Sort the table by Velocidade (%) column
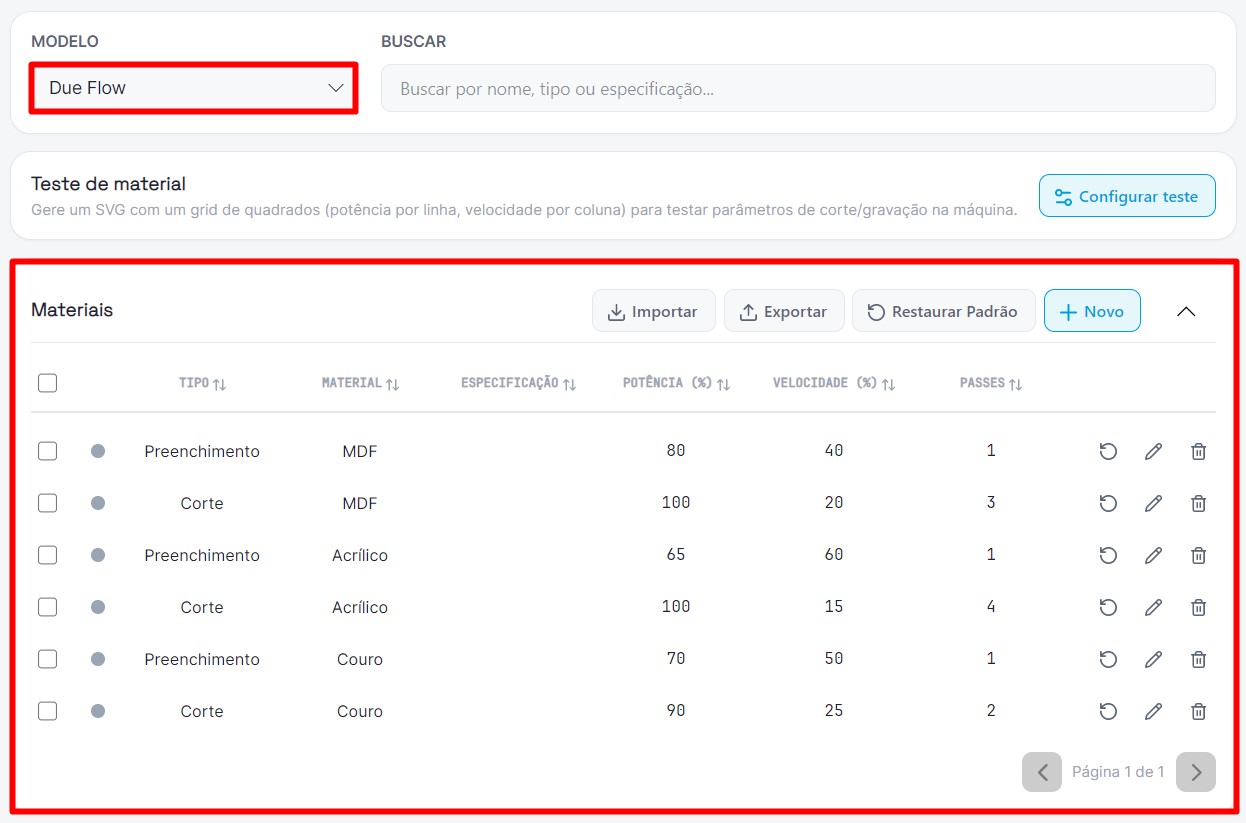Image resolution: width=1246 pixels, height=823 pixels. pyautogui.click(x=834, y=383)
